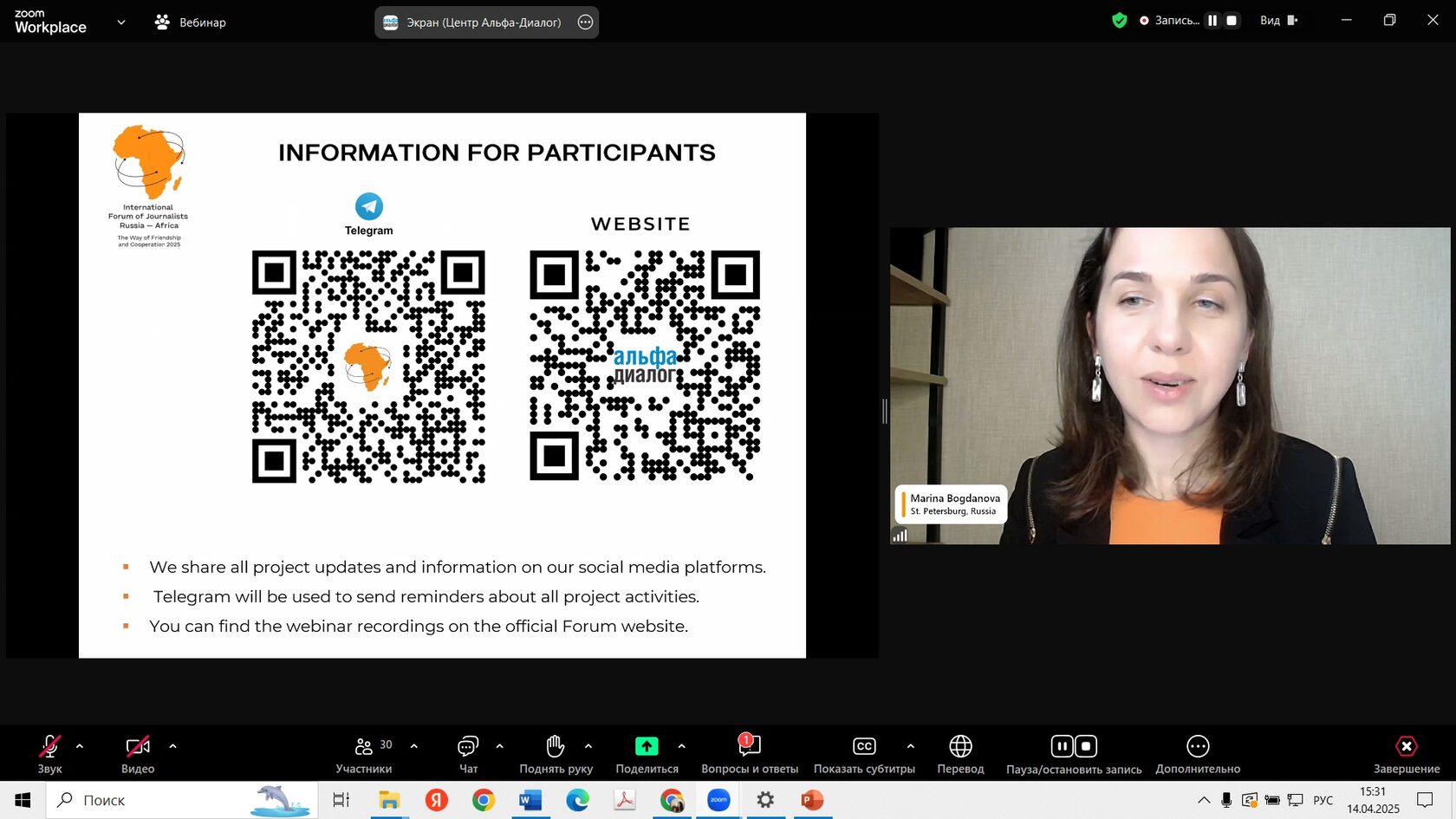
Task: Click Marina Bogdanova video thumbnail
Action: pyautogui.click(x=1170, y=386)
